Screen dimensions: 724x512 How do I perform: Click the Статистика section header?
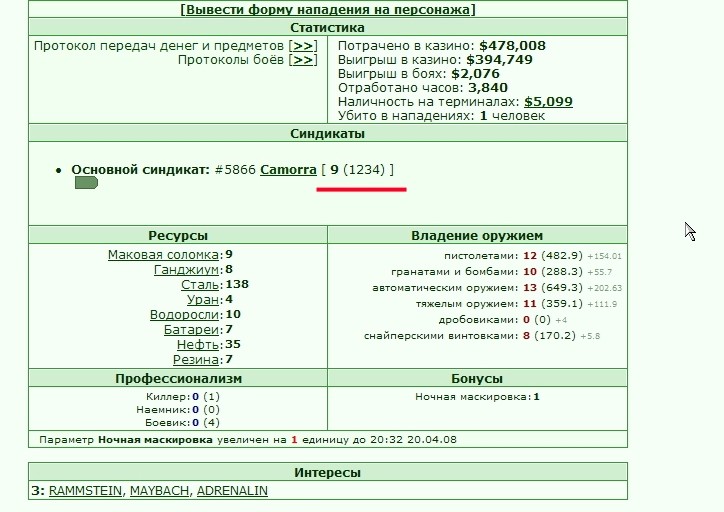[327, 27]
